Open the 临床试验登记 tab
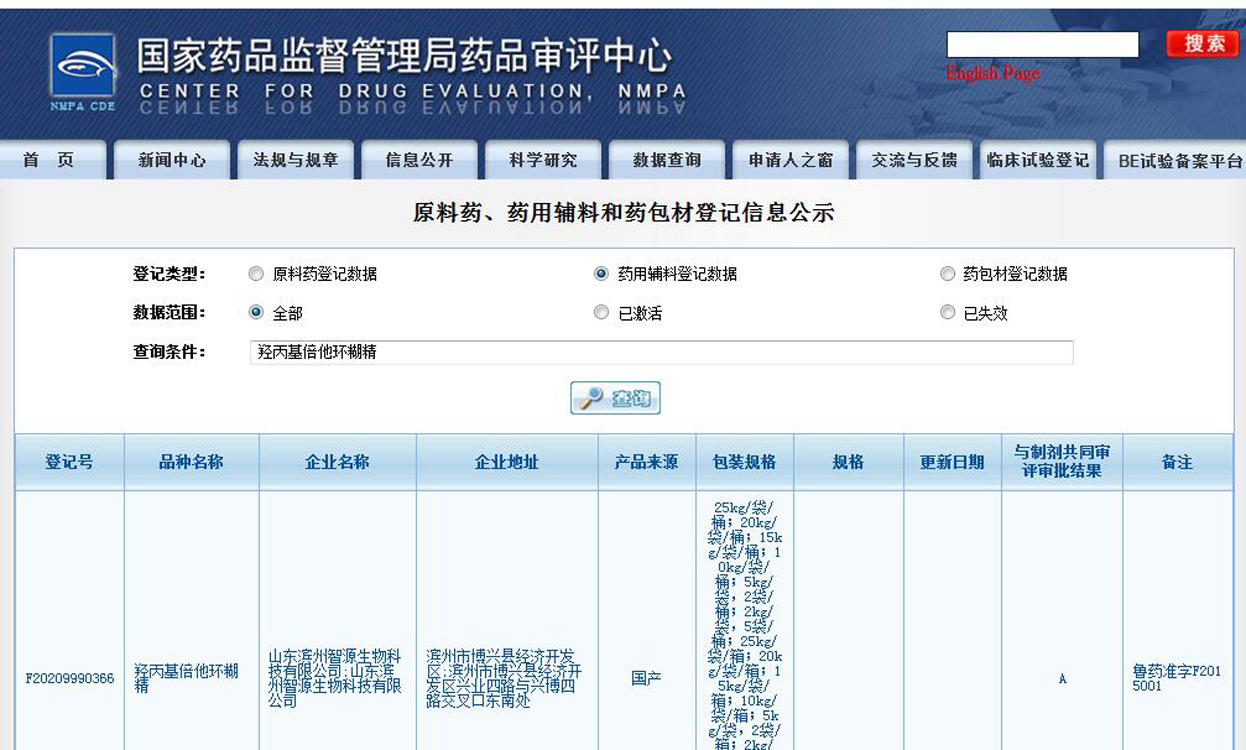 pyautogui.click(x=1037, y=160)
